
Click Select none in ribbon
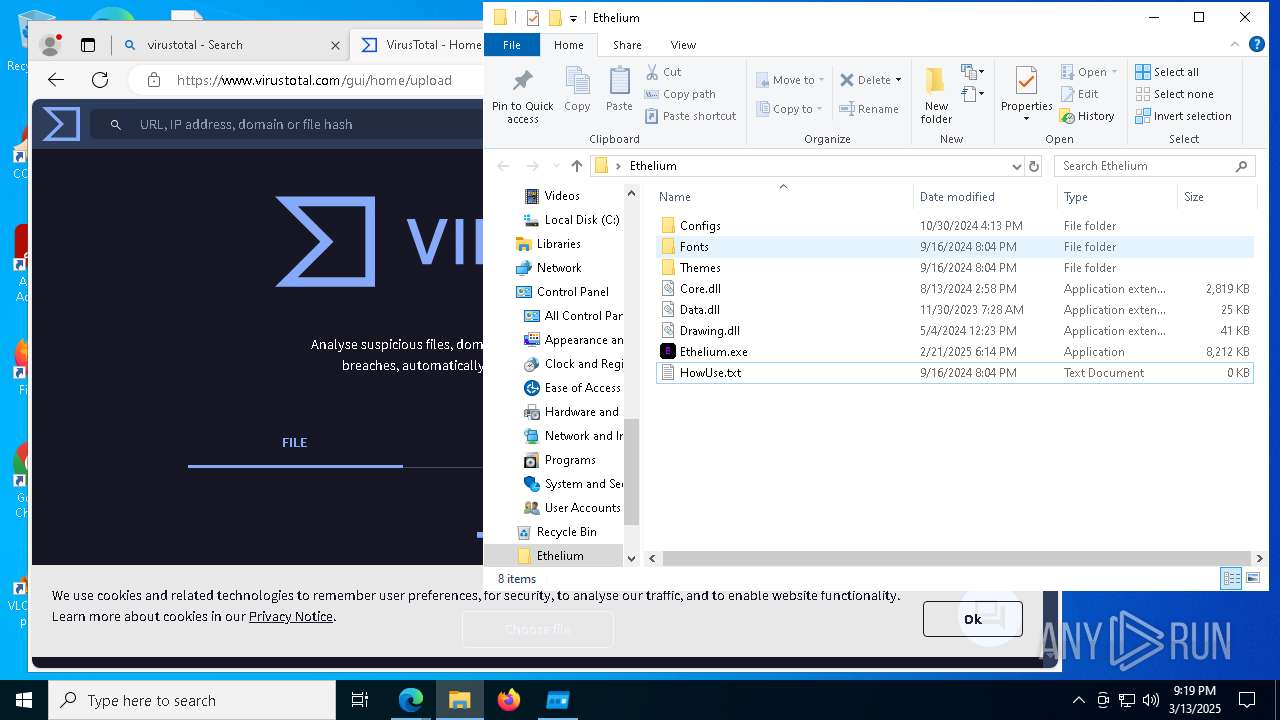pos(1174,94)
